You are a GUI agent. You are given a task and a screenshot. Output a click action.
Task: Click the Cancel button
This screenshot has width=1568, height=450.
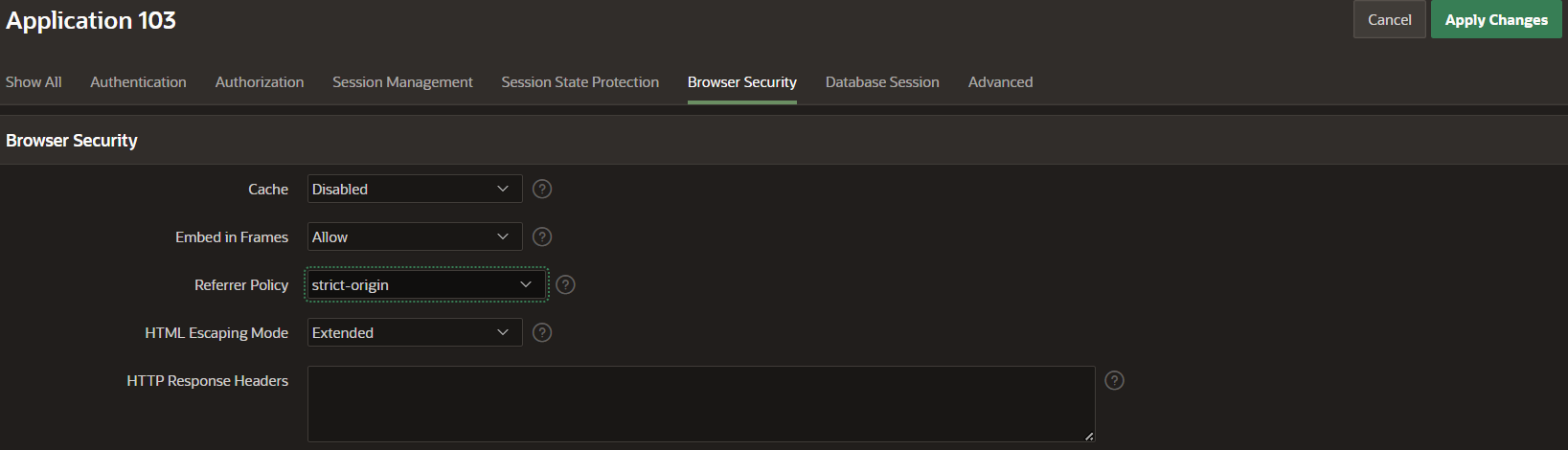[x=1389, y=19]
